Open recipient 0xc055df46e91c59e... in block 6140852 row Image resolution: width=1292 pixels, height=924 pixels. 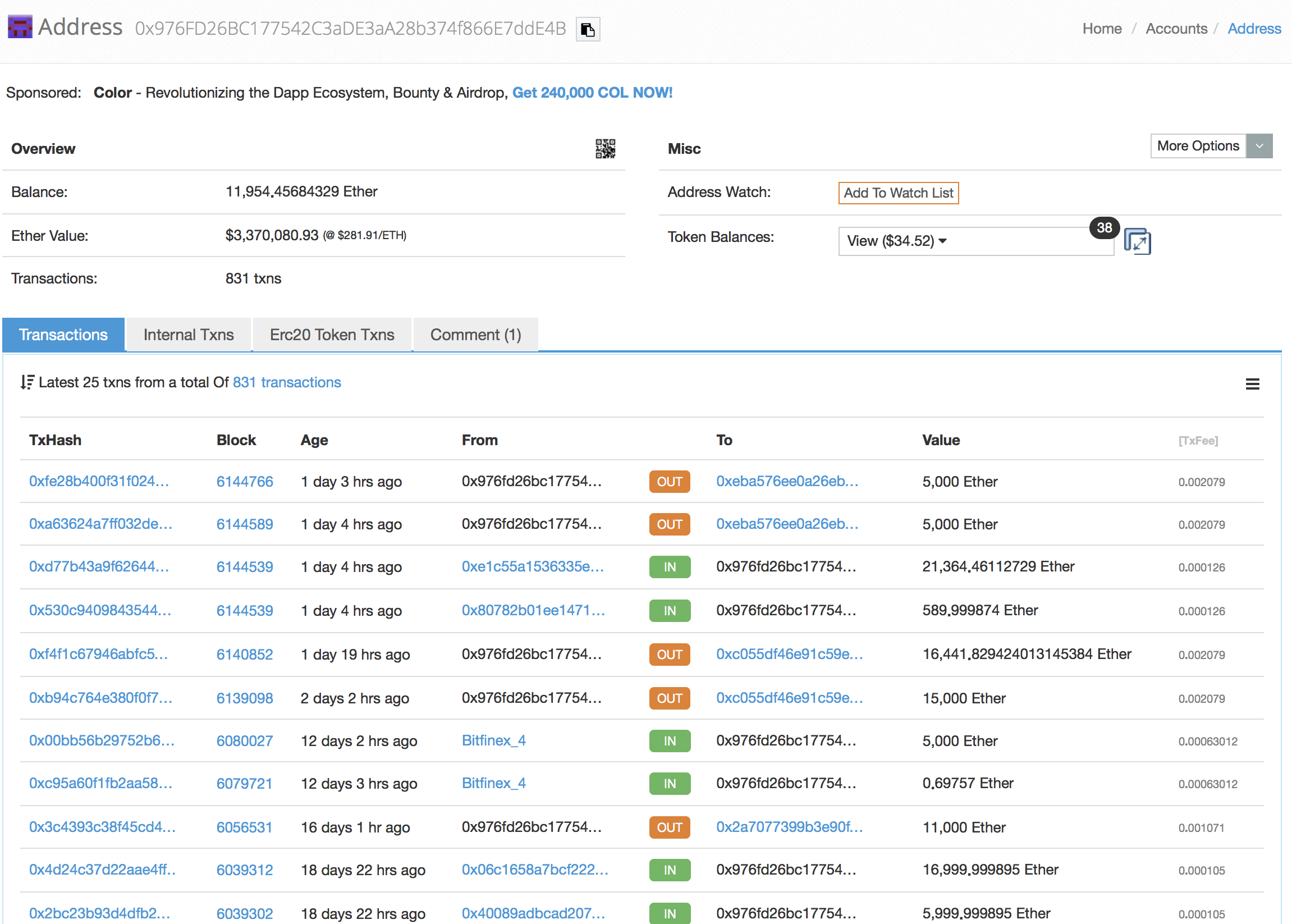790,655
